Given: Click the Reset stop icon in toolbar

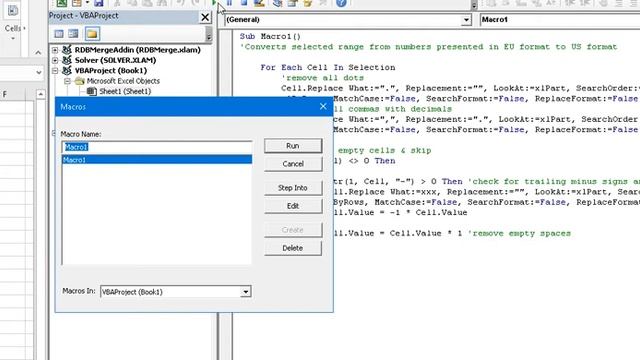Looking at the screenshot, I should (244, 3).
